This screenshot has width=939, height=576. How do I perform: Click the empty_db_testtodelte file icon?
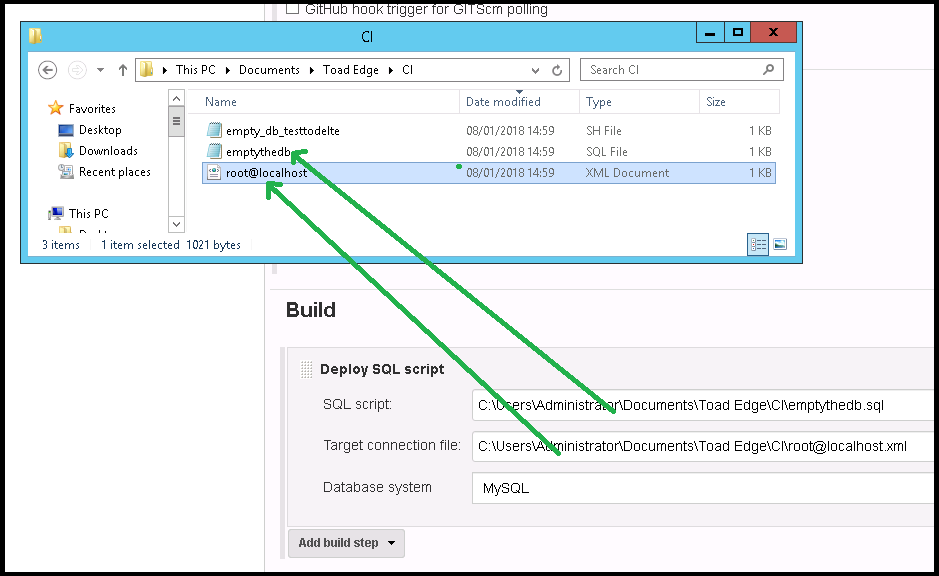coord(214,130)
